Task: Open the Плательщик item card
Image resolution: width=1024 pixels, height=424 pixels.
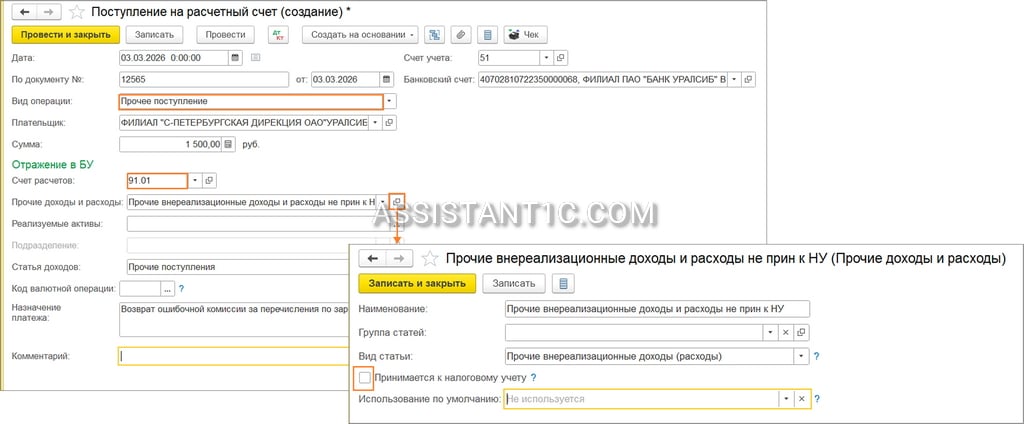Action: tap(389, 122)
